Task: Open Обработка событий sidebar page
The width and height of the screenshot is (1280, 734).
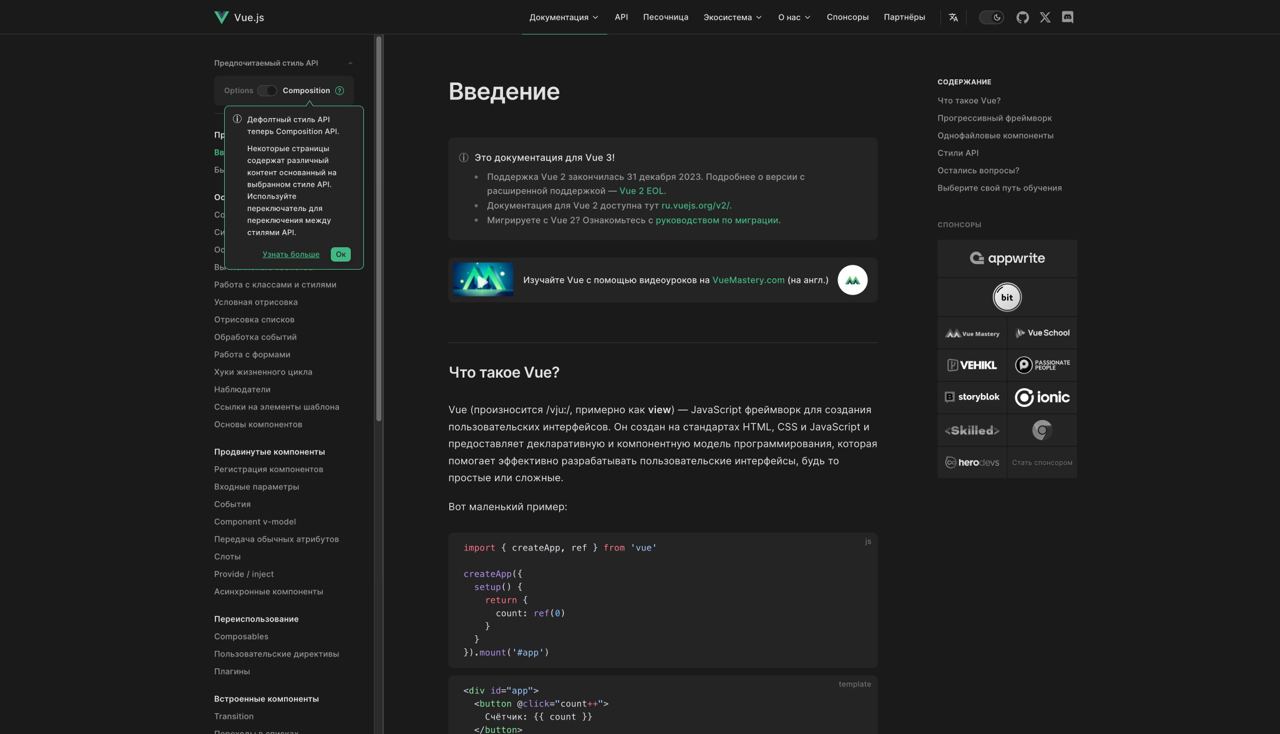Action: (x=255, y=337)
